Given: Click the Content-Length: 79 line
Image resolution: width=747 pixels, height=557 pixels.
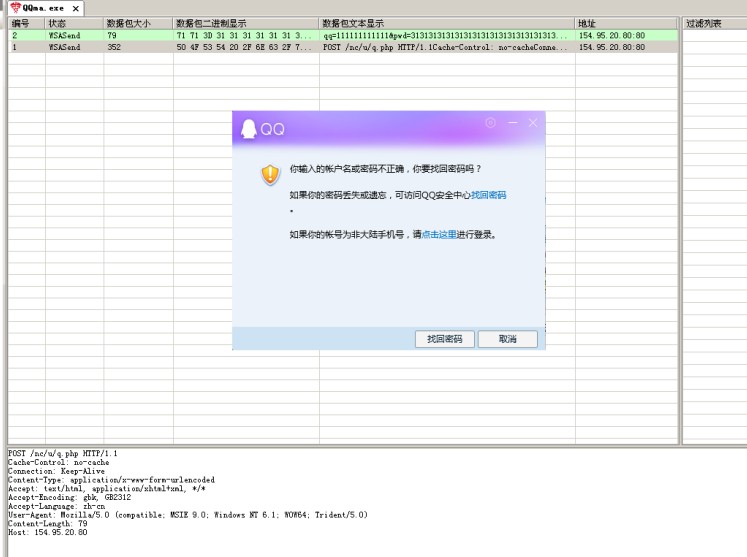Looking at the screenshot, I should pos(48,523).
